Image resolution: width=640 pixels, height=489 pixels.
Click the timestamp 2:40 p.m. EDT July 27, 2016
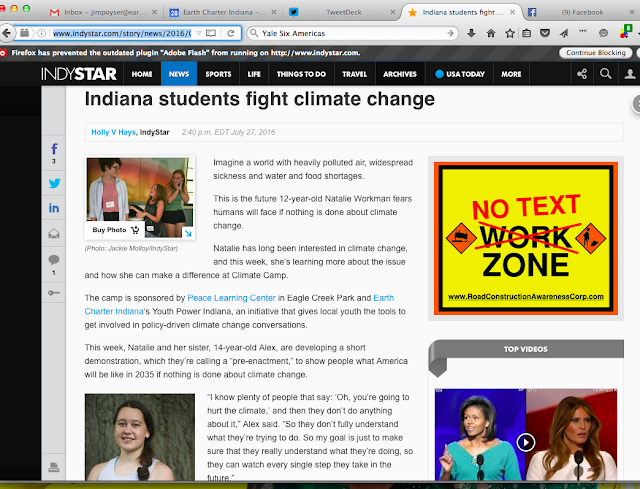(x=228, y=132)
